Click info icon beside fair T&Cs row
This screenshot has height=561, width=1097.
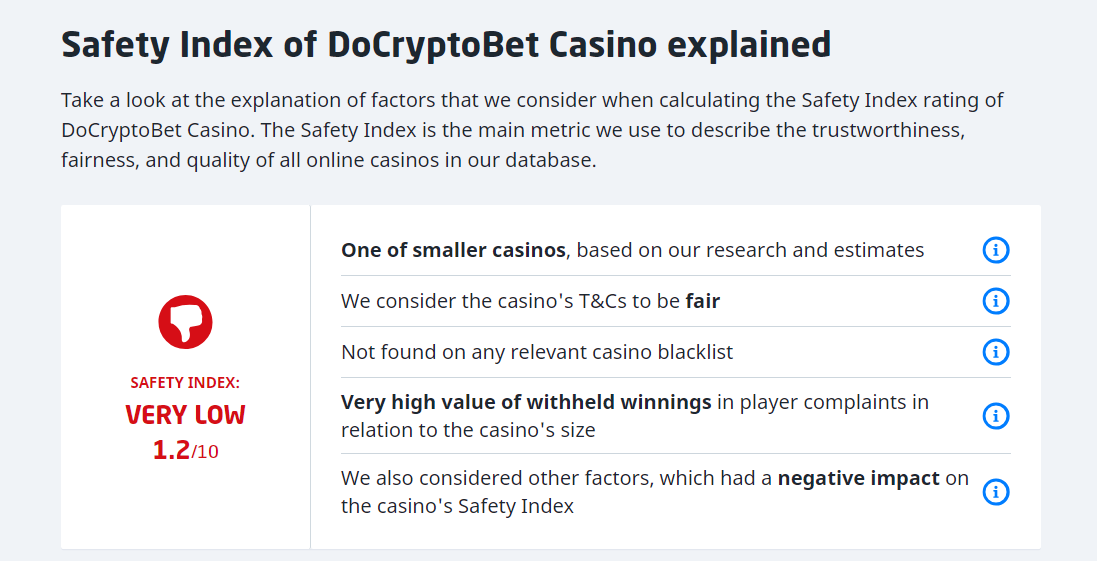tap(995, 301)
